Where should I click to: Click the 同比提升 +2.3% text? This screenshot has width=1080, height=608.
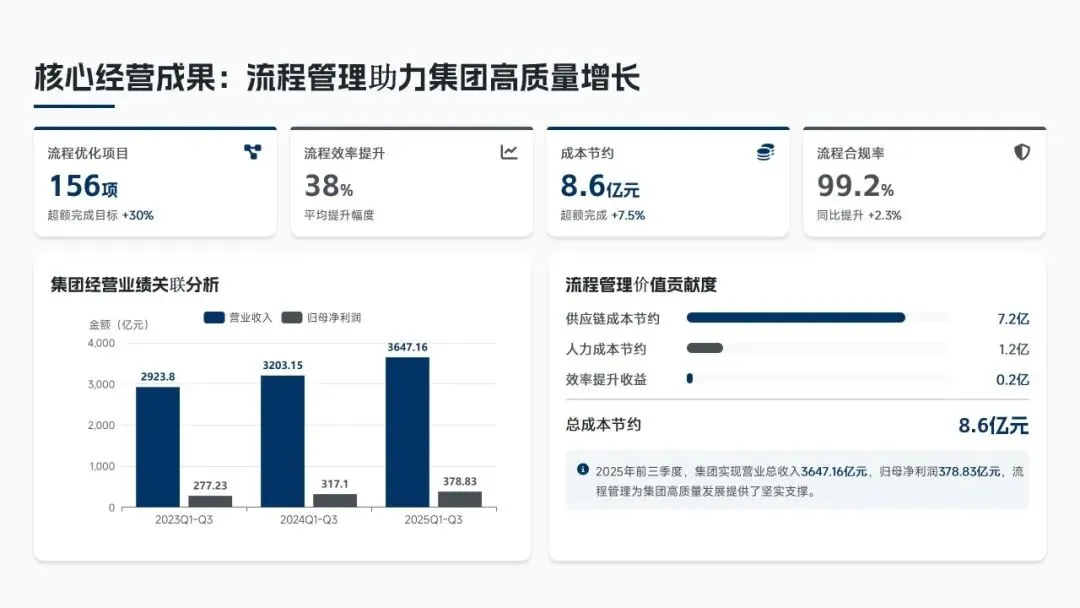(x=859, y=216)
